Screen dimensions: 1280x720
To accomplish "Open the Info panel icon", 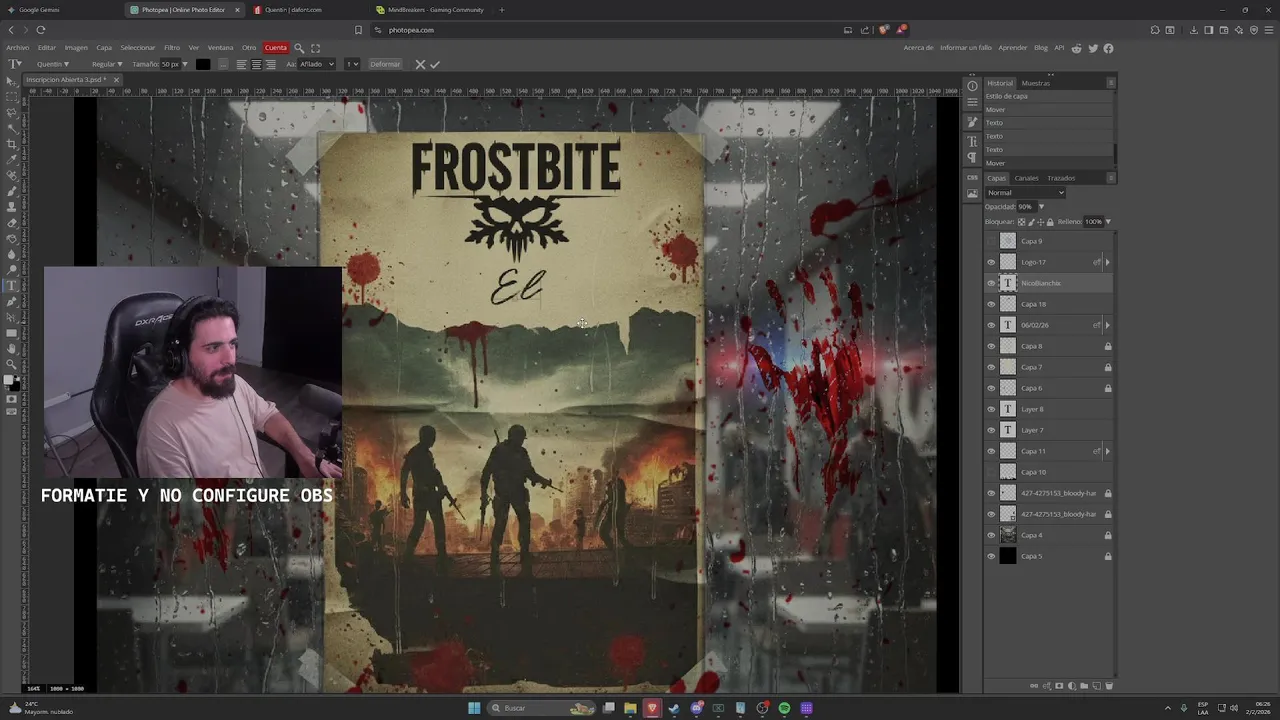I will pos(972,86).
